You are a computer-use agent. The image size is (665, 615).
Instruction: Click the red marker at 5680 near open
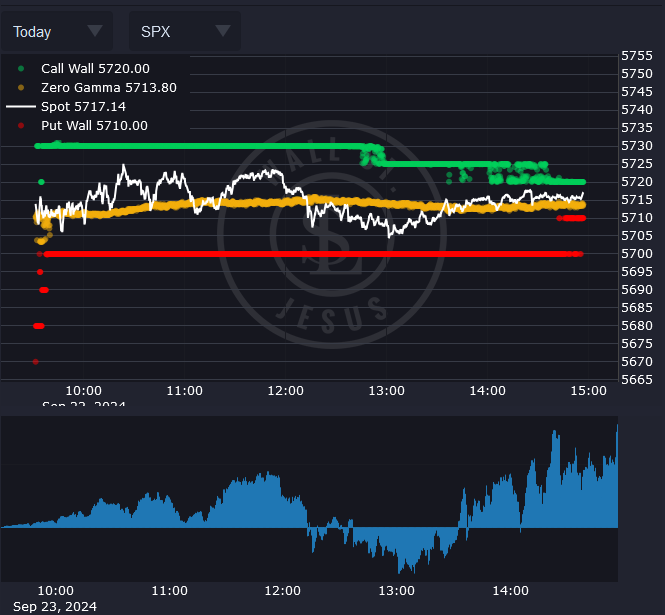pos(39,326)
